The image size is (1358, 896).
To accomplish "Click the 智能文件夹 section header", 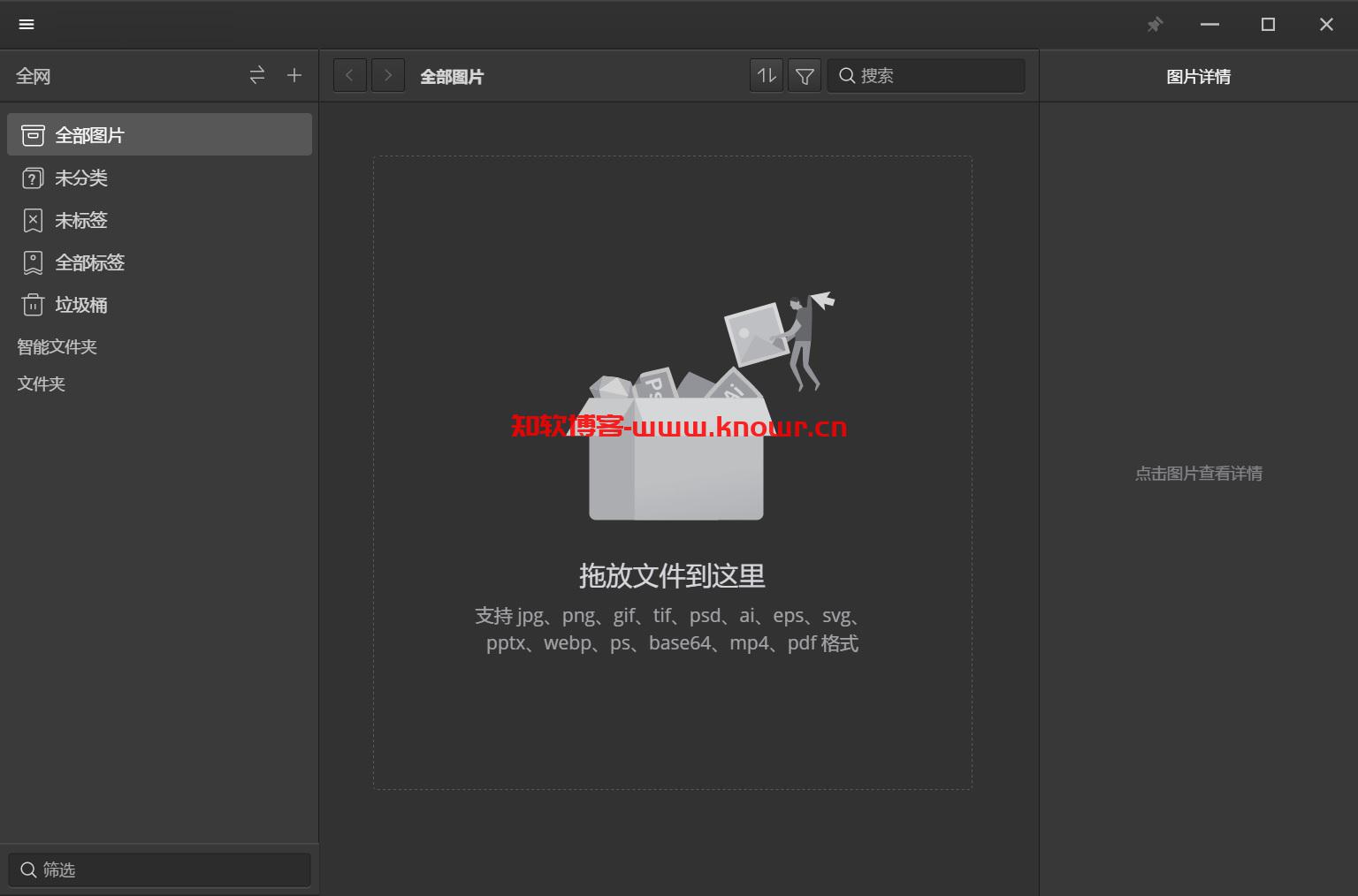I will [x=57, y=347].
